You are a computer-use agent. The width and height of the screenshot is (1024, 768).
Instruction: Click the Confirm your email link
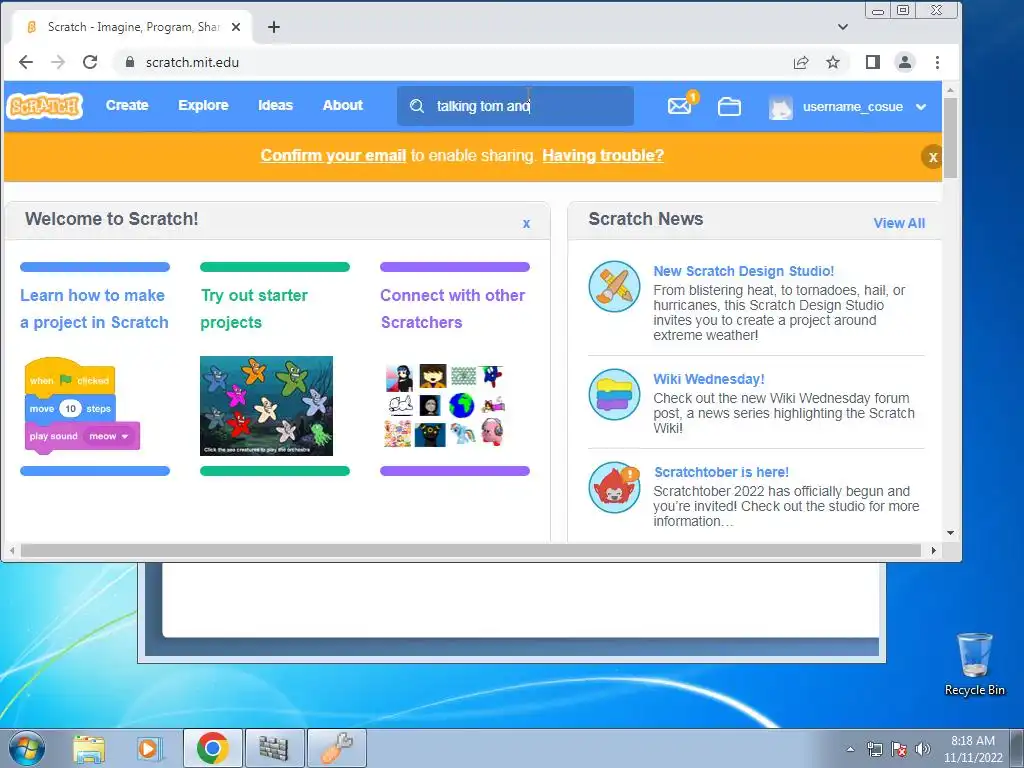[x=333, y=155]
